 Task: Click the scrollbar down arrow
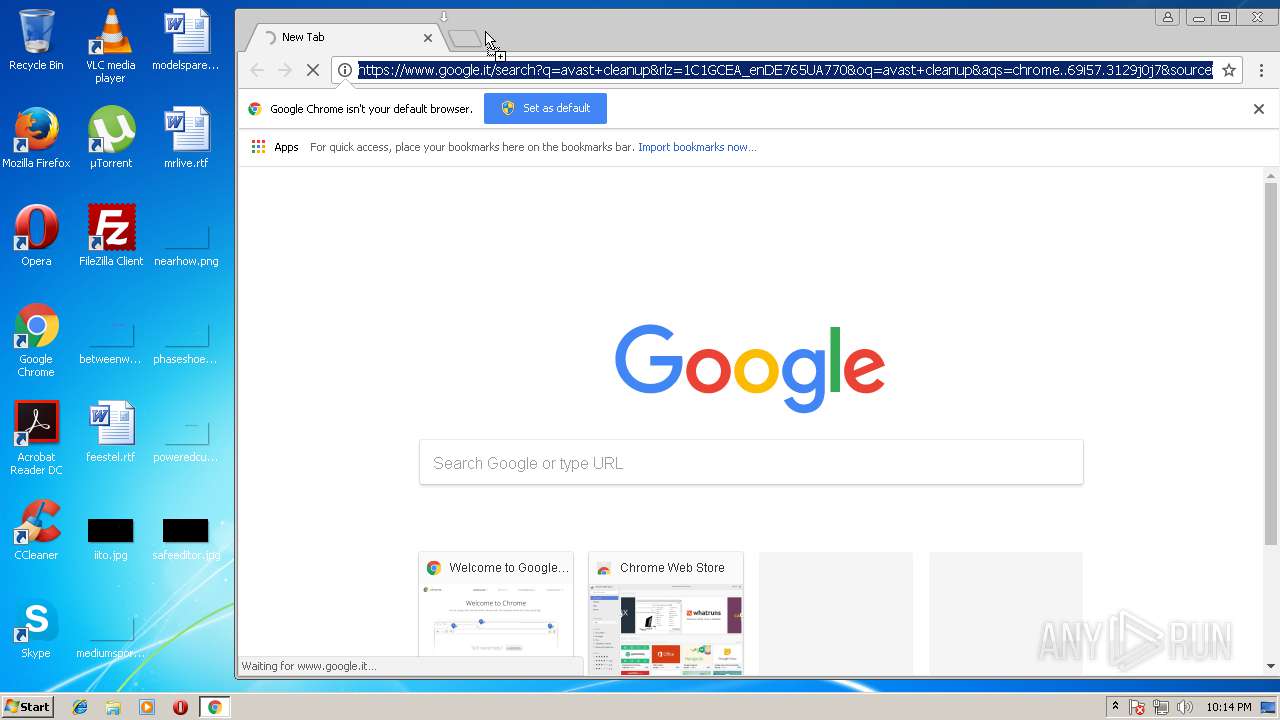(1271, 666)
